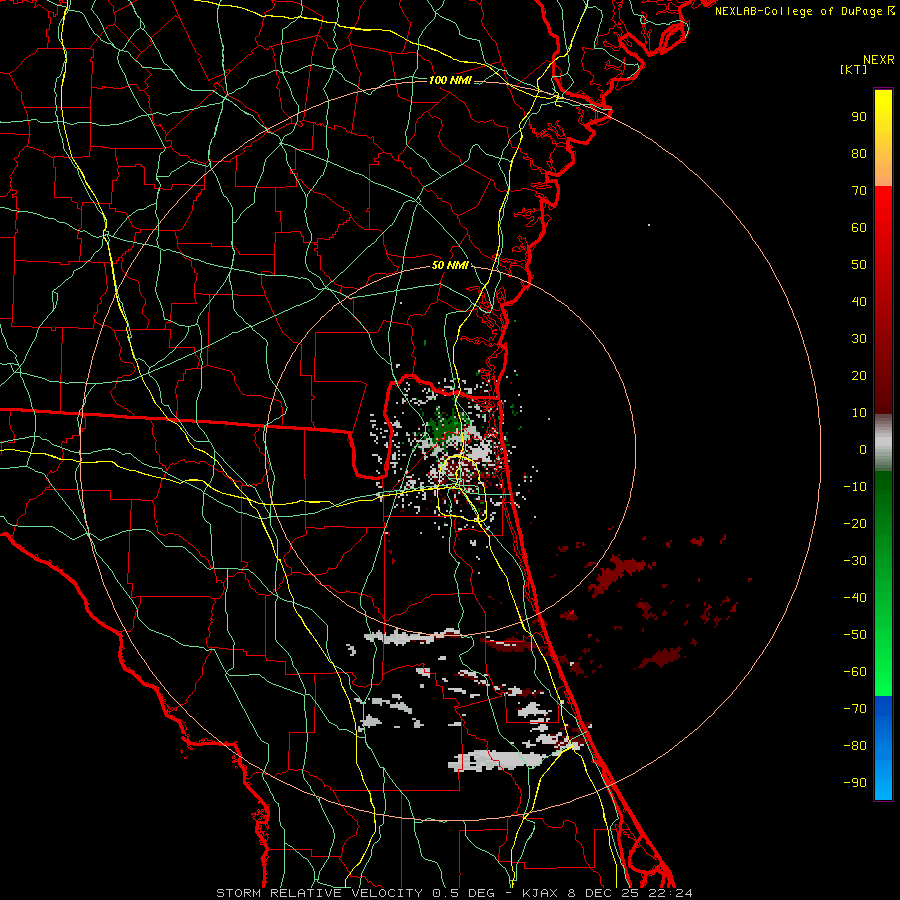Click the 0 value on the velocity scale

pos(863,450)
